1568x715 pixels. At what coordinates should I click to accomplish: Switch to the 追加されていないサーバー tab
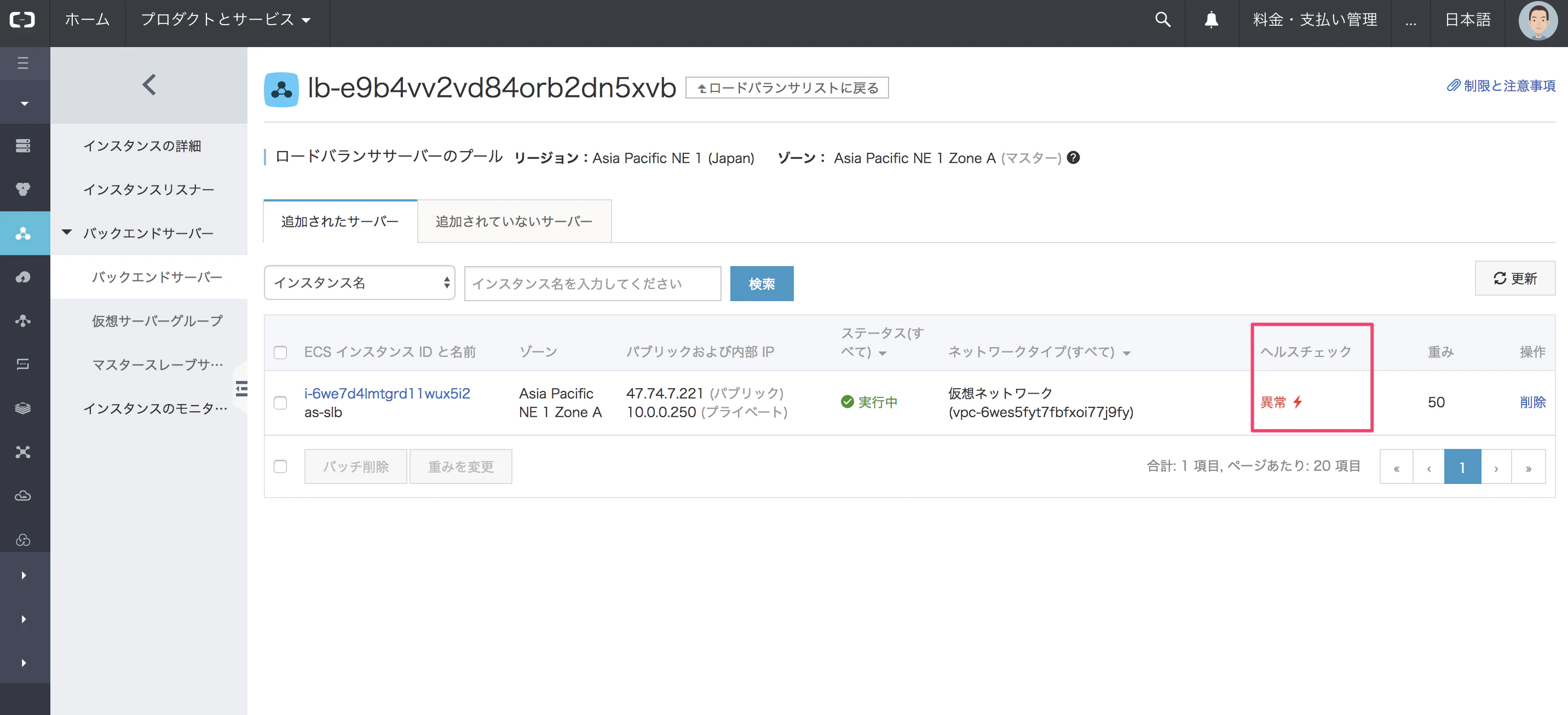[514, 222]
